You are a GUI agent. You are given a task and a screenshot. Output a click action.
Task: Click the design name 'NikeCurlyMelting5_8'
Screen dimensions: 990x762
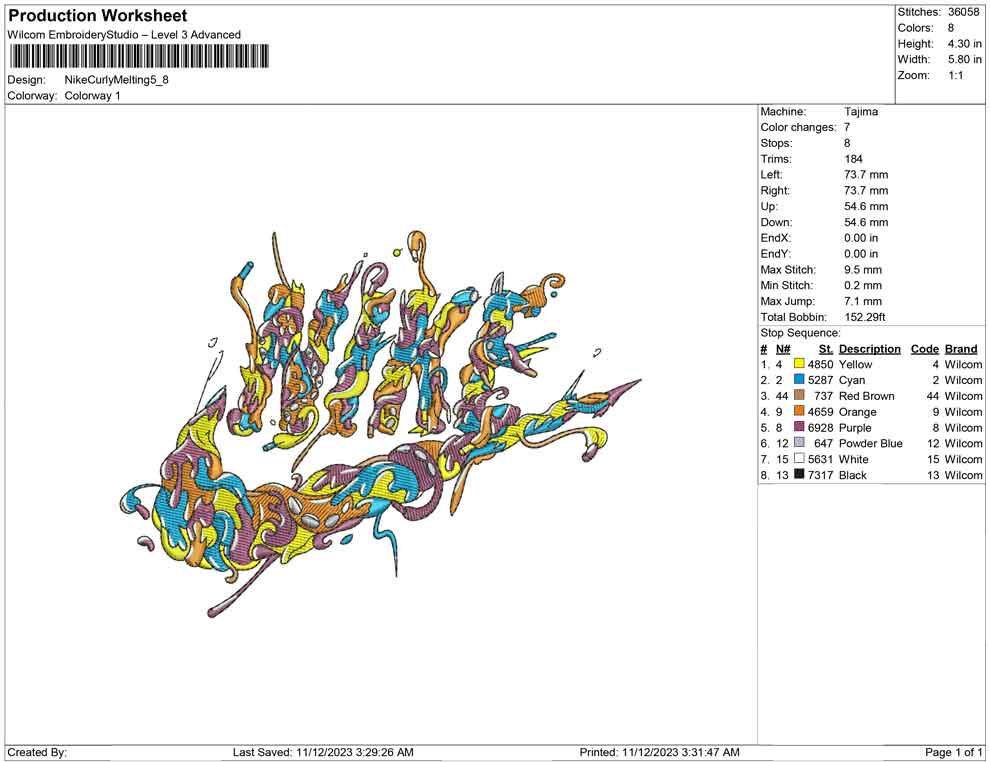116,80
